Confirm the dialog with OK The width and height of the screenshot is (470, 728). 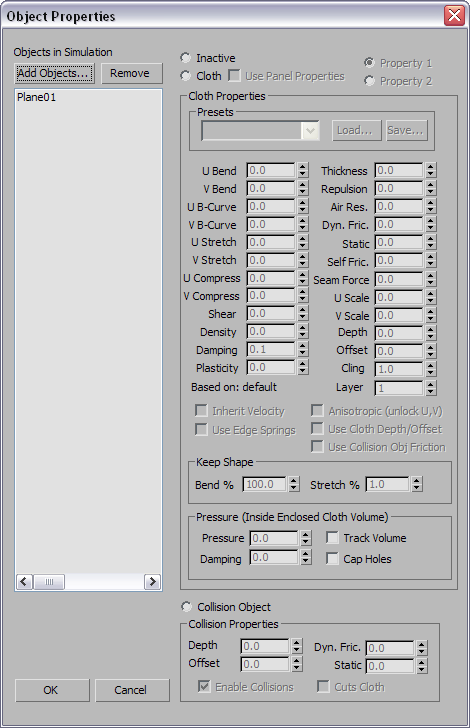(52, 690)
